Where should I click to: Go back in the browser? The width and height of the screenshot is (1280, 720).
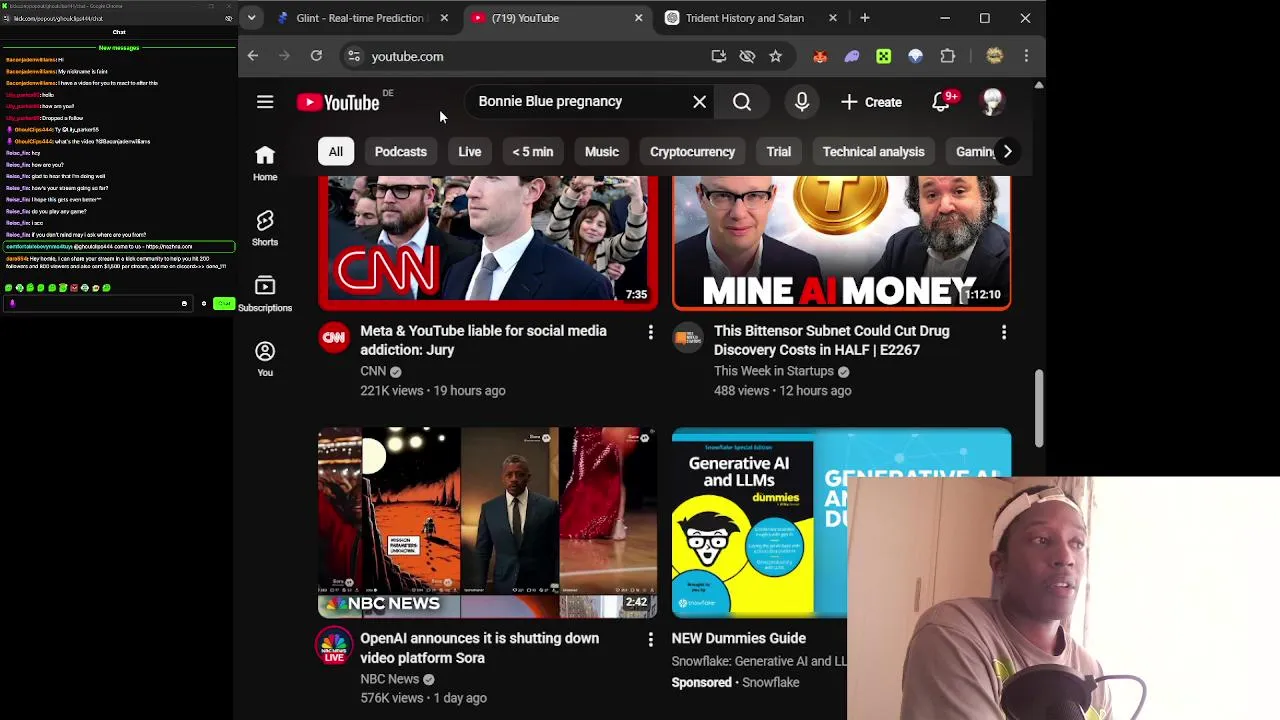click(253, 56)
